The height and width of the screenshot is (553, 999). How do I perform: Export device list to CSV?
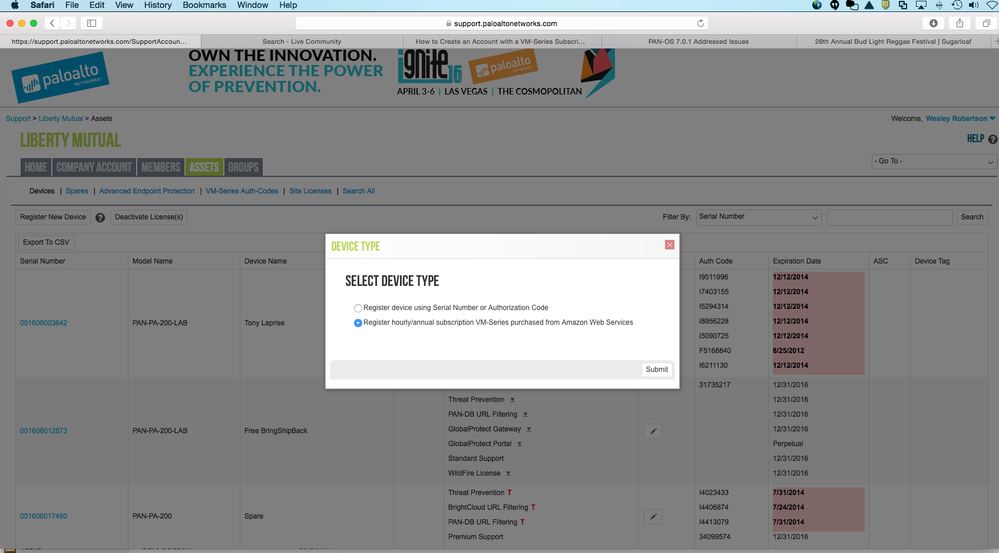pos(46,243)
